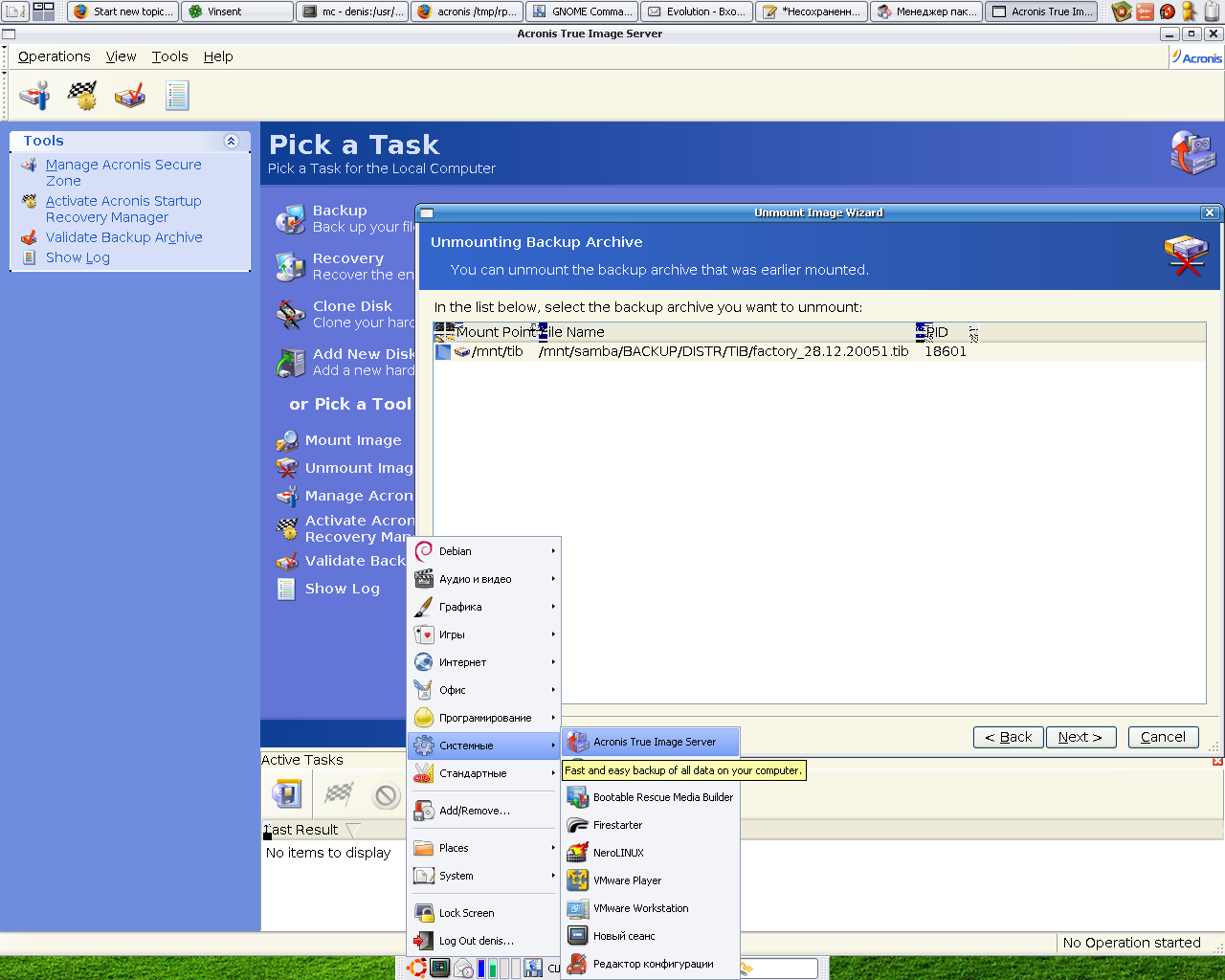1225x980 pixels.
Task: Click the Back button in wizard
Action: [1009, 737]
